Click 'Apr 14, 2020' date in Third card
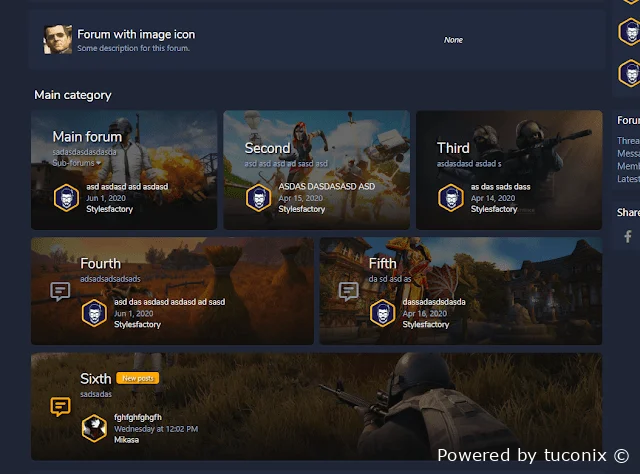640x474 pixels. pos(493,198)
